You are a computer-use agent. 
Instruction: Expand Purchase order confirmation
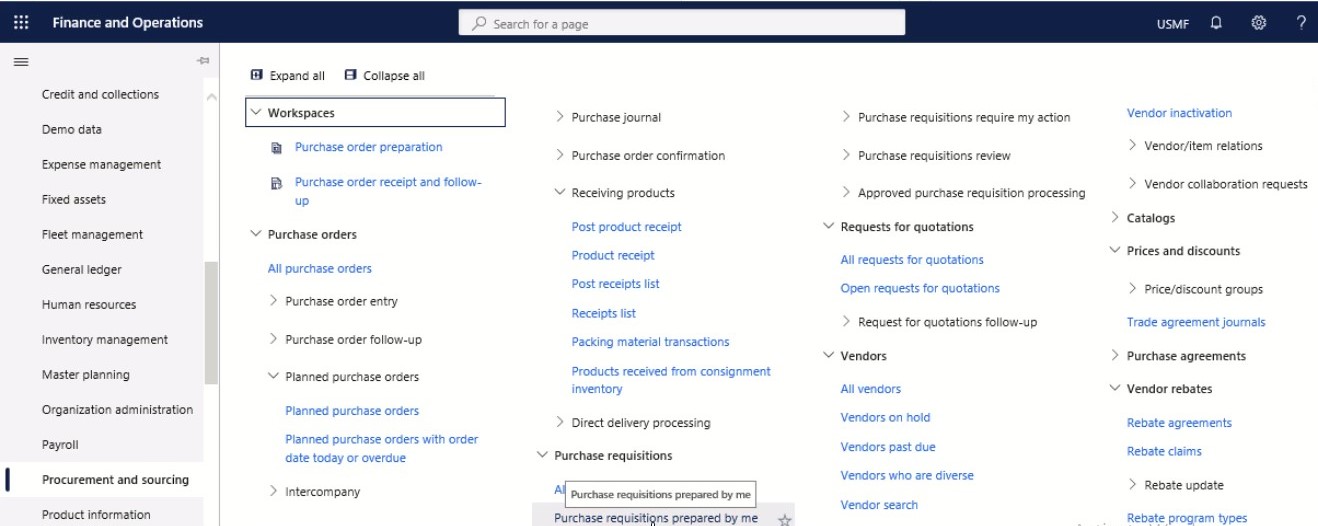560,155
